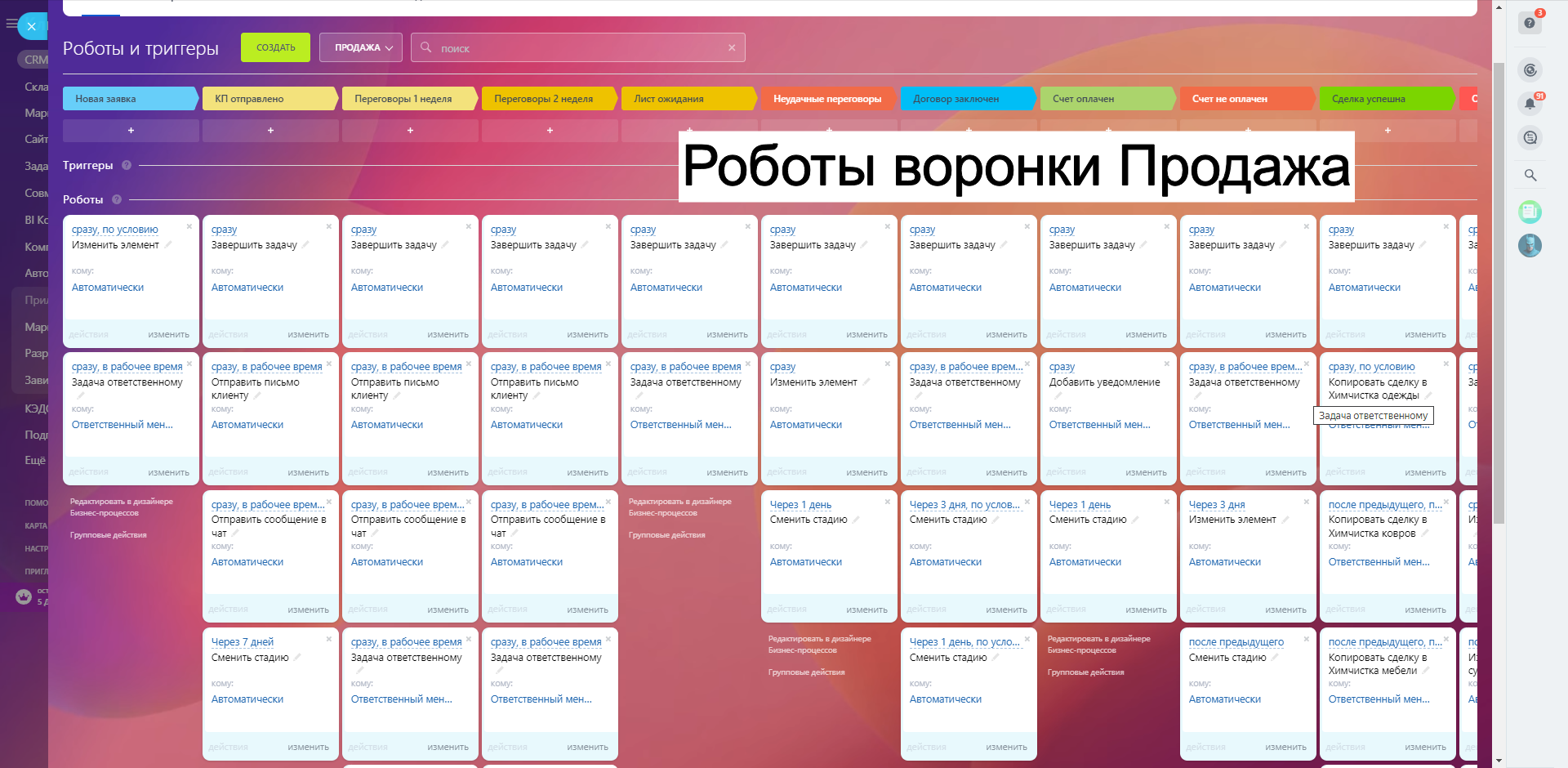Open the hamburger menu in the left sidebar

(11, 25)
